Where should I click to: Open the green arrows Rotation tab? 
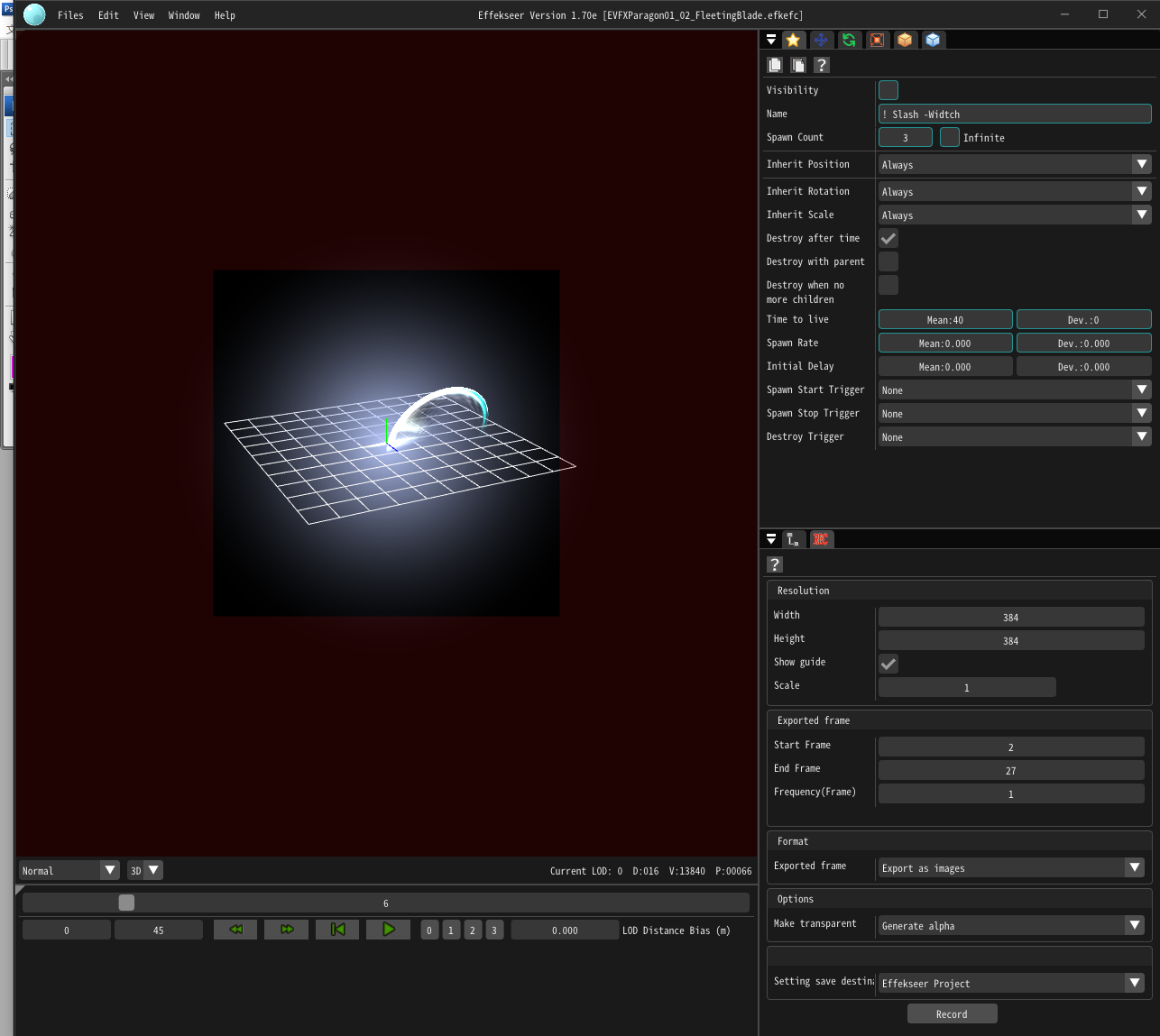point(849,40)
